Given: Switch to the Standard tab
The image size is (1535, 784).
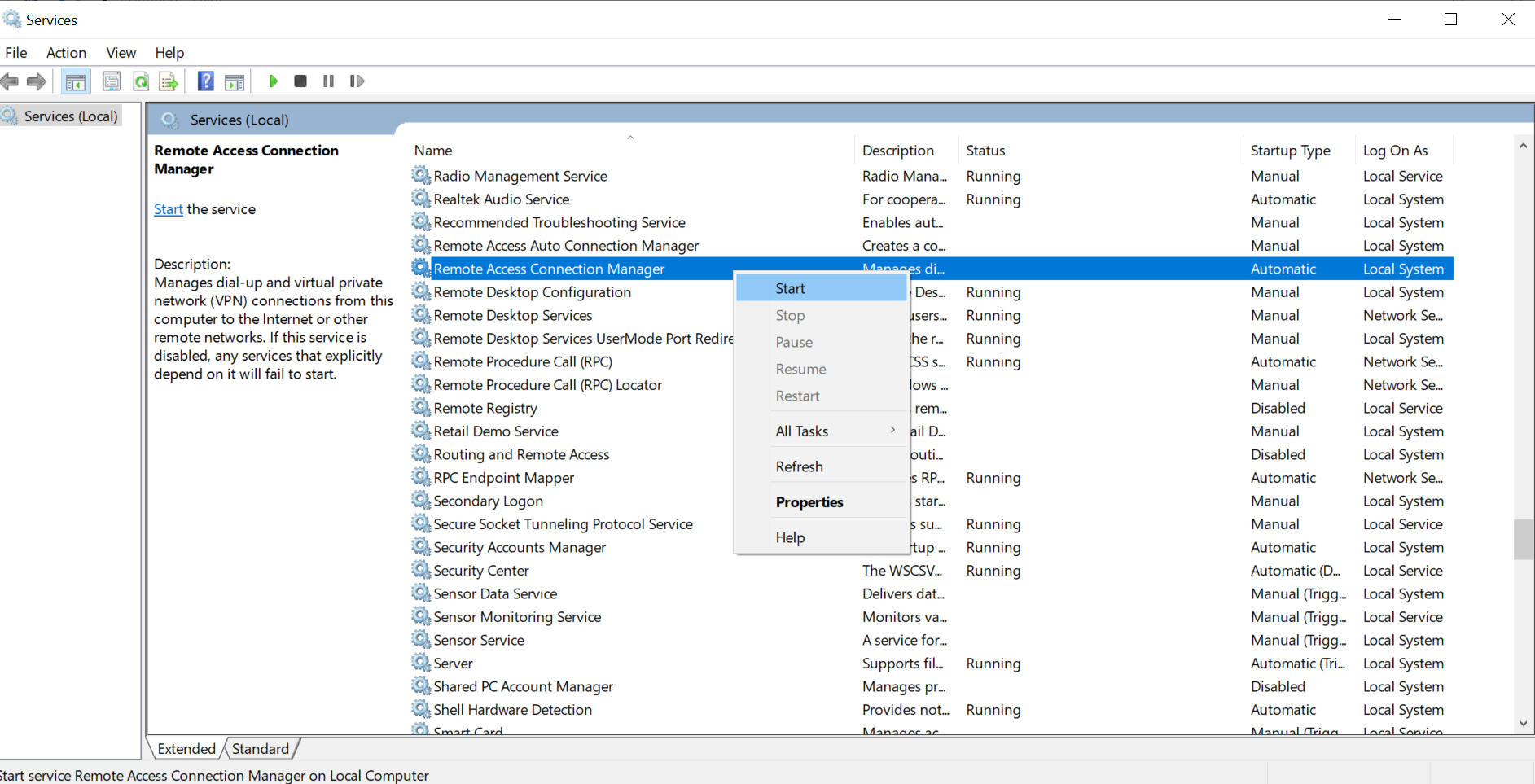Looking at the screenshot, I should (260, 749).
